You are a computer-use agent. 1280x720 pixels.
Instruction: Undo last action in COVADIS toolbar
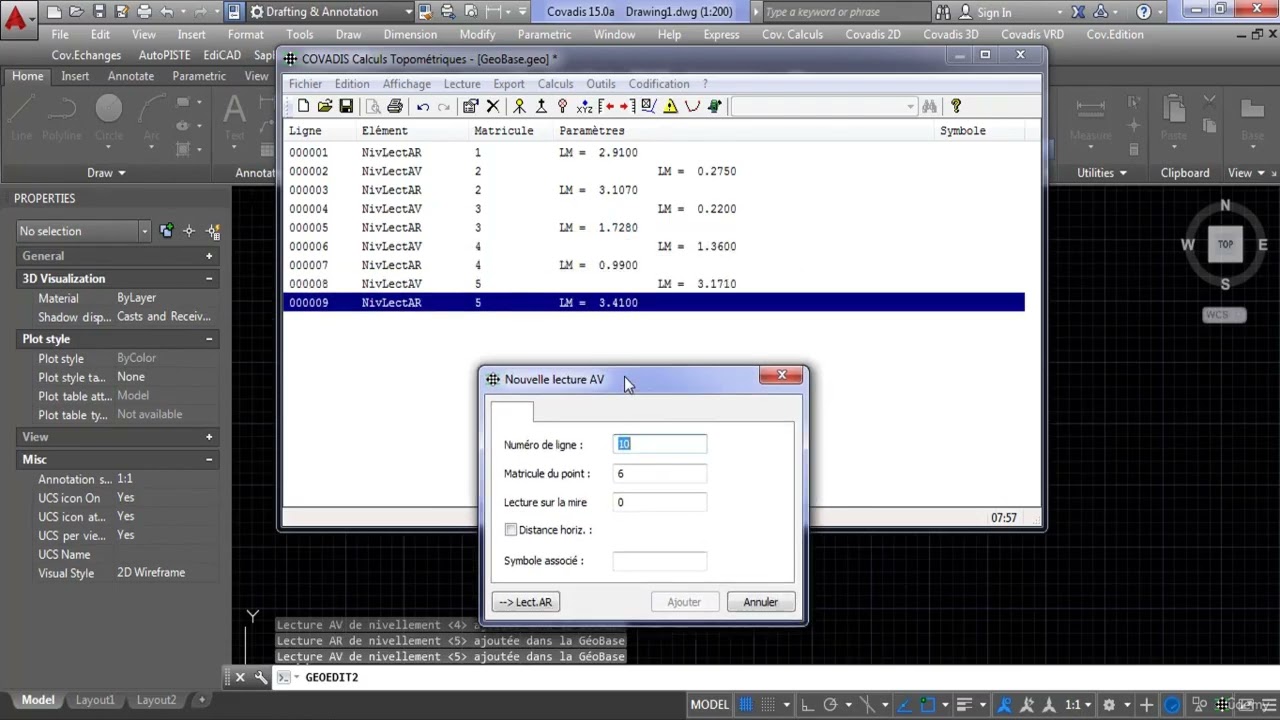point(423,106)
